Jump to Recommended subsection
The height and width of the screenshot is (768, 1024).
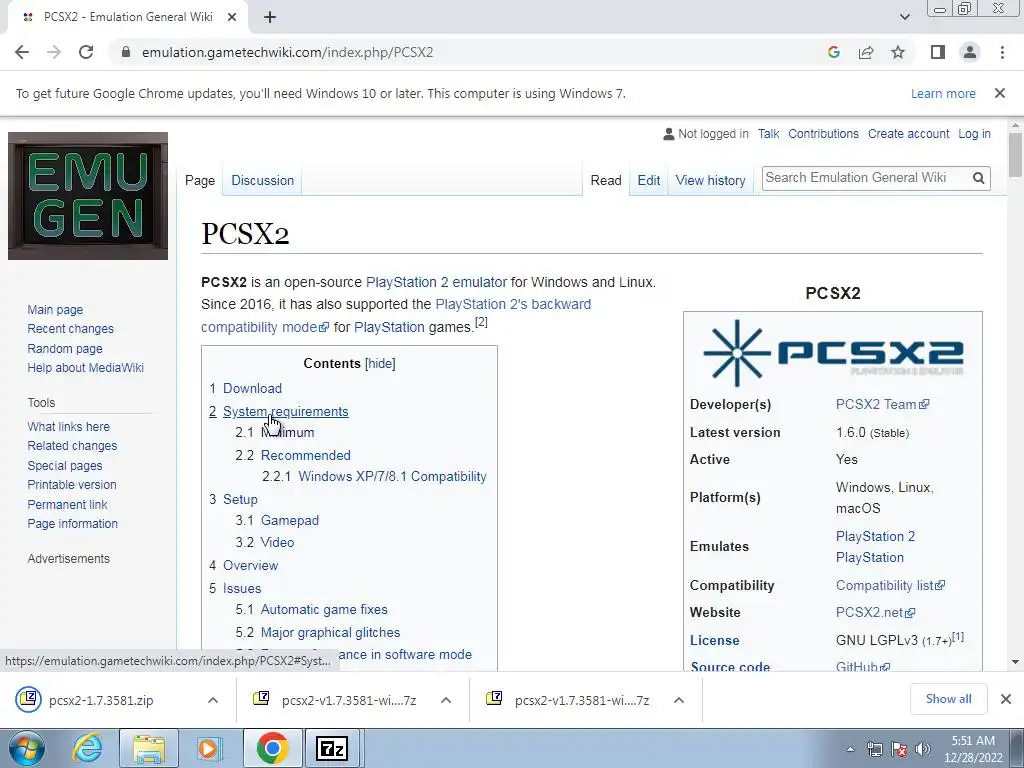pyautogui.click(x=306, y=455)
